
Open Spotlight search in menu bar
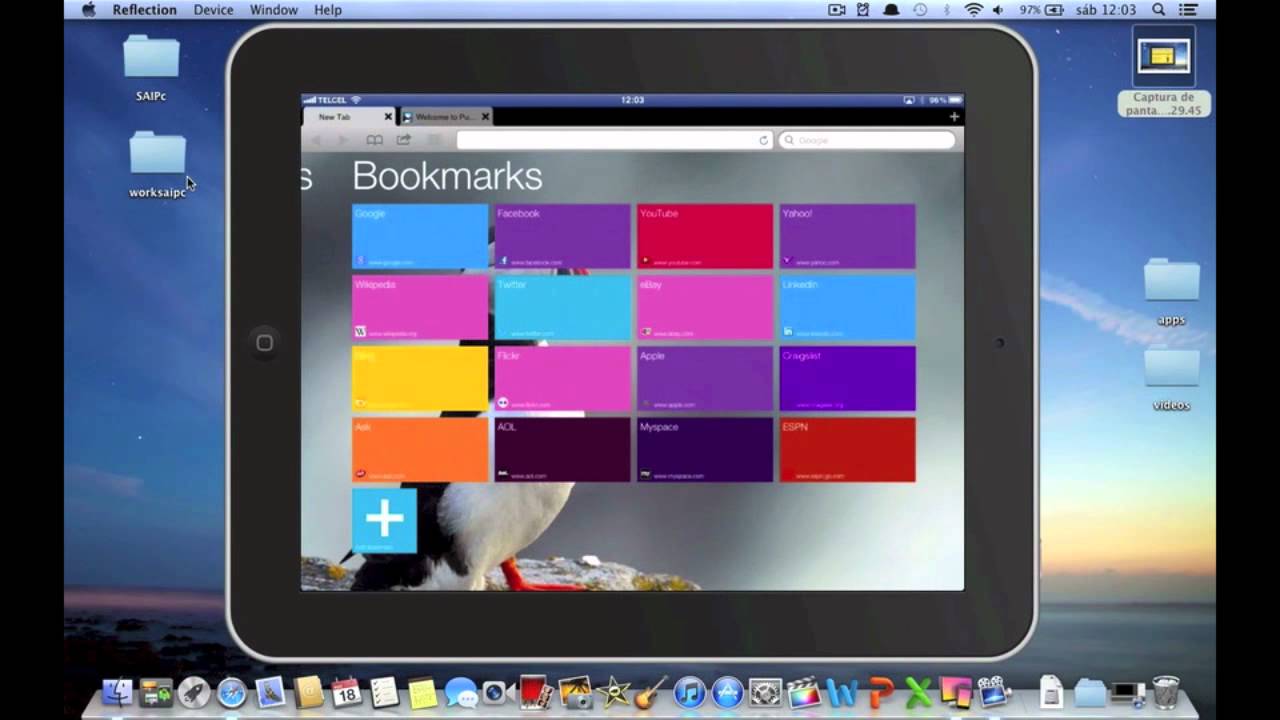click(x=1159, y=10)
